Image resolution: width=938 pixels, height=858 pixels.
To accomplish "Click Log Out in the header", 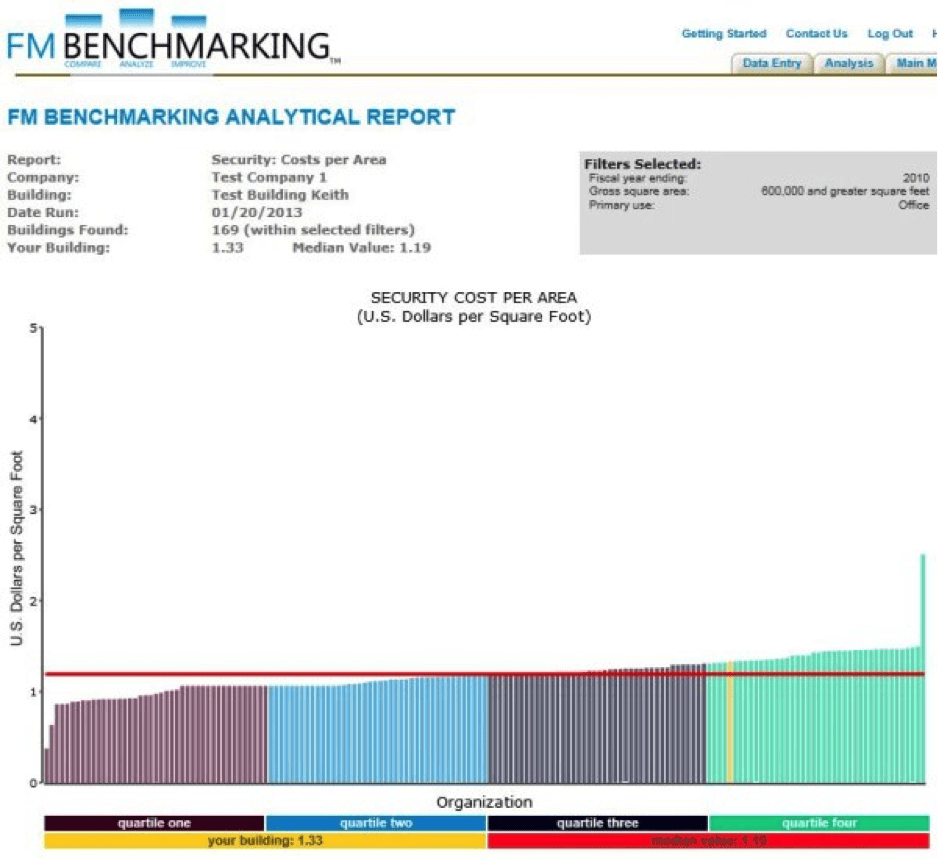I will 889,34.
